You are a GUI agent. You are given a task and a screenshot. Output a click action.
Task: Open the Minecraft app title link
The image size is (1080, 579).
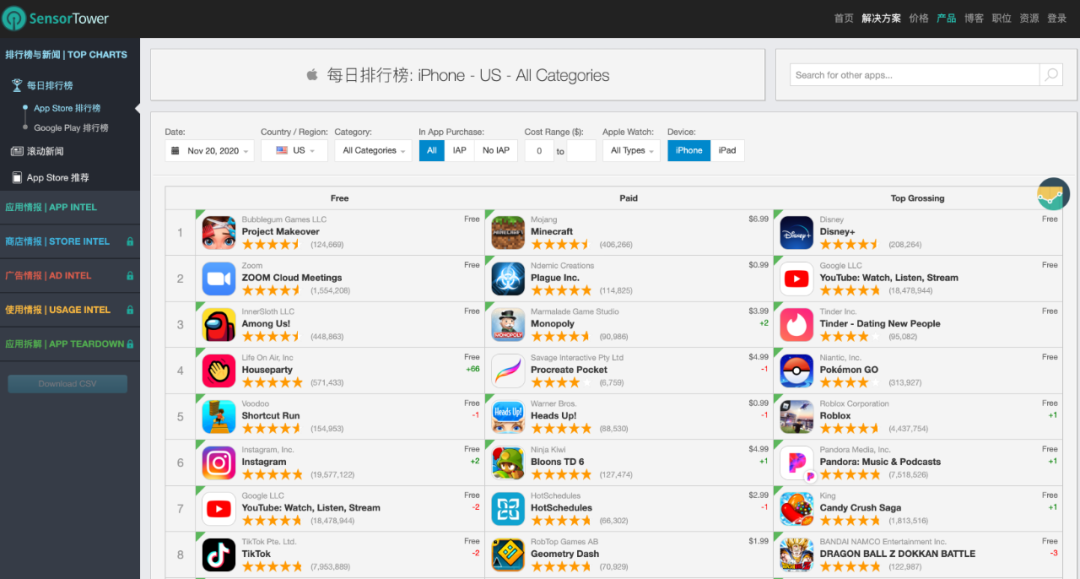point(551,231)
